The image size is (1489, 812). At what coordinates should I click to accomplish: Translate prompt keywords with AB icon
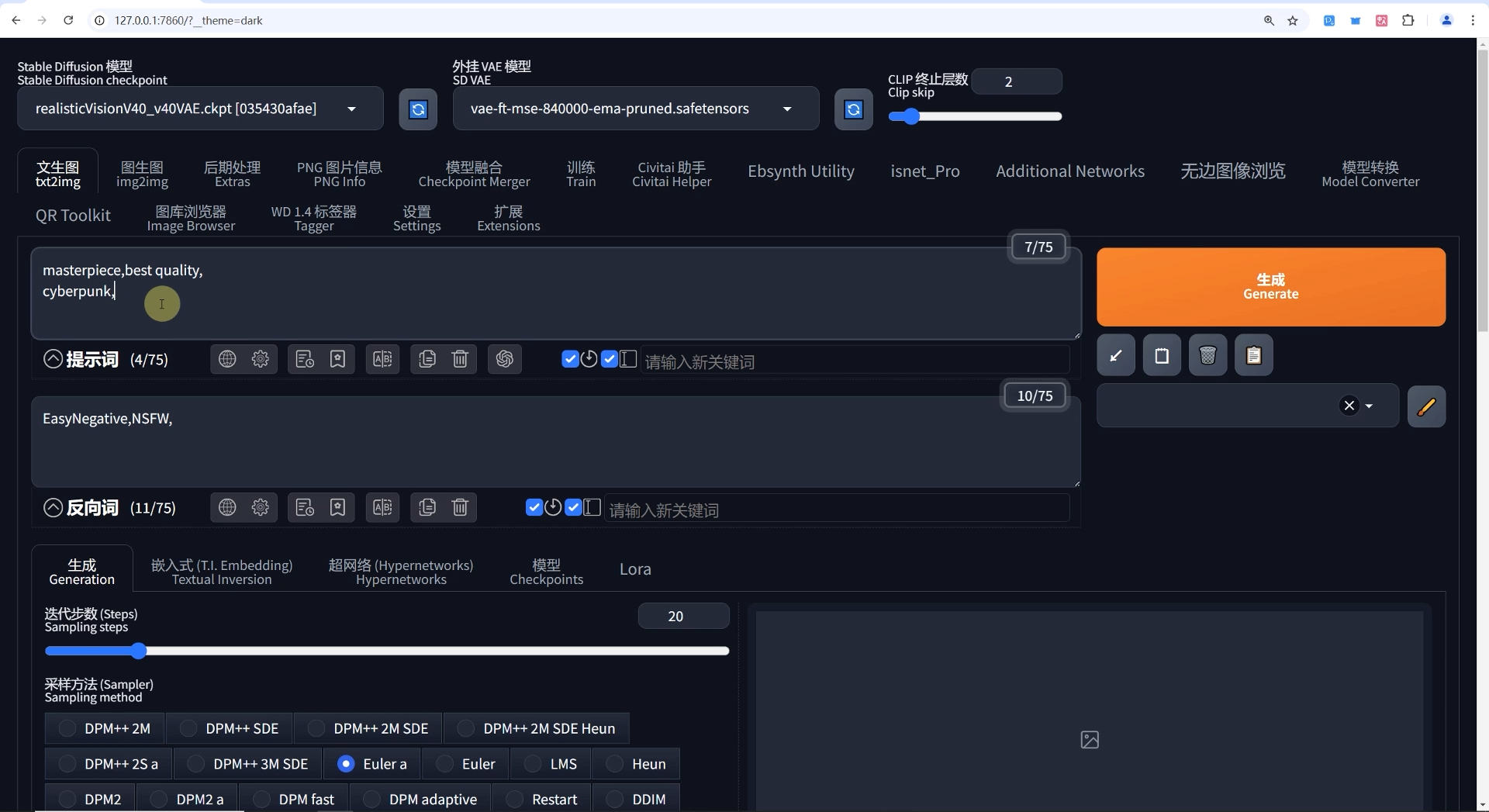pos(382,359)
